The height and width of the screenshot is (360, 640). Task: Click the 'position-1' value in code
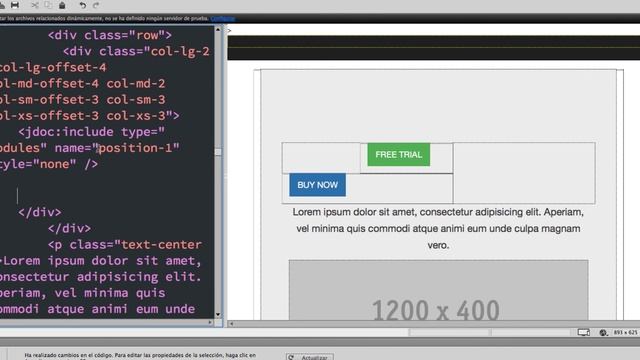tap(136, 148)
